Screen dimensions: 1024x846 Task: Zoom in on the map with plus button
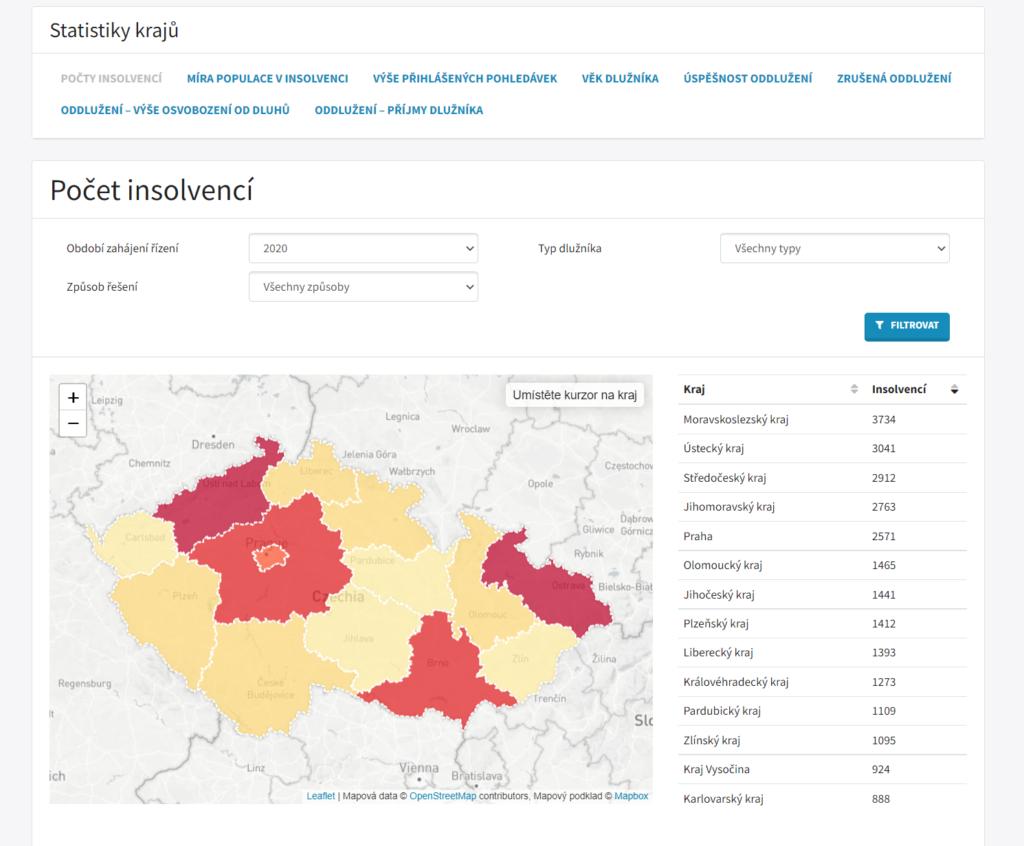[x=73, y=397]
